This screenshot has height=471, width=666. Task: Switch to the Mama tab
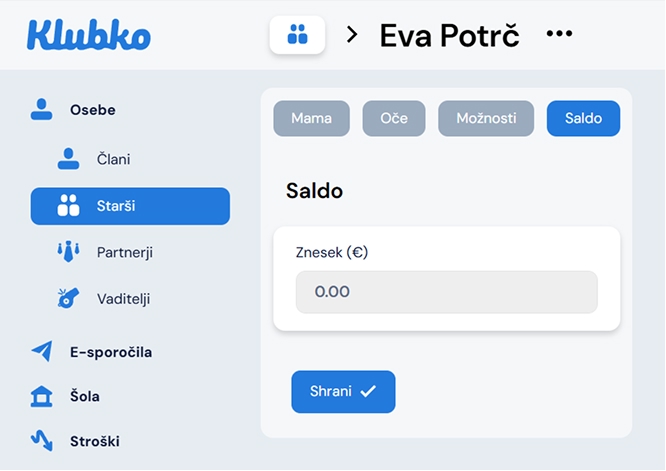[x=311, y=118]
